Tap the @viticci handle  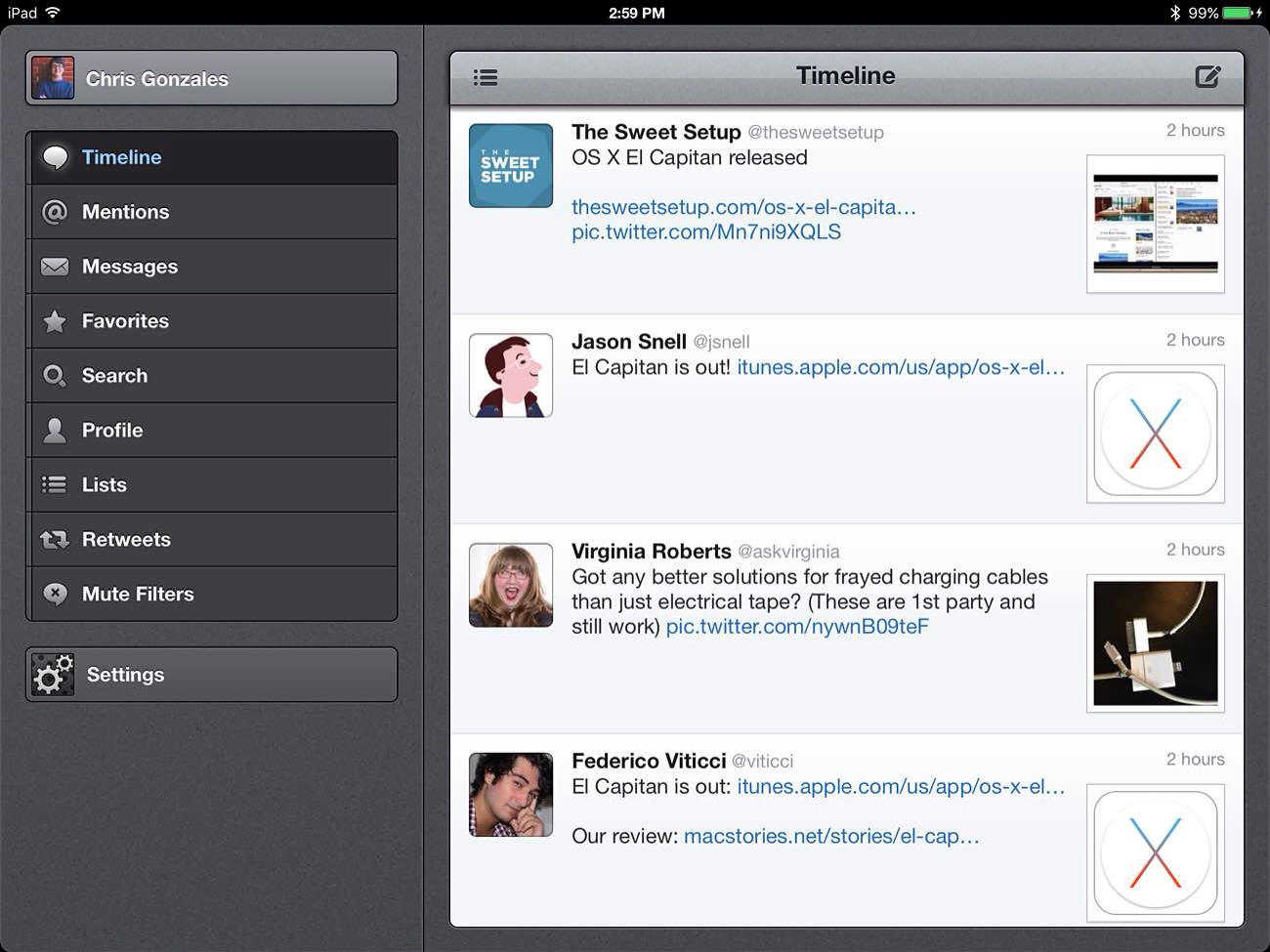pos(763,762)
